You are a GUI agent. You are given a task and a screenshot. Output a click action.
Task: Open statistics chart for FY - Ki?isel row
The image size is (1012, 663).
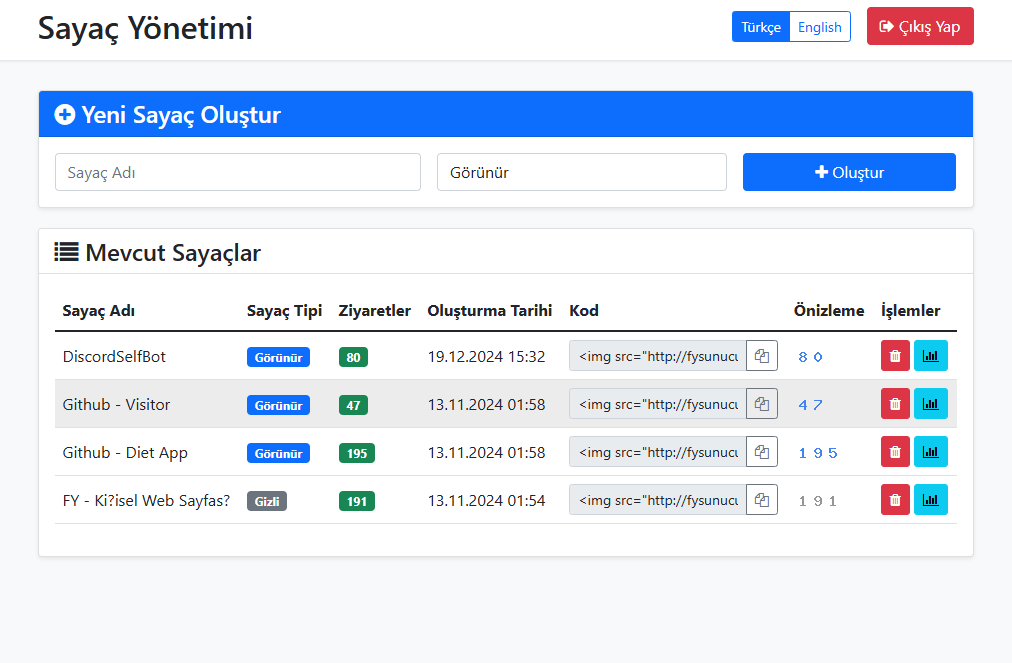(x=931, y=500)
